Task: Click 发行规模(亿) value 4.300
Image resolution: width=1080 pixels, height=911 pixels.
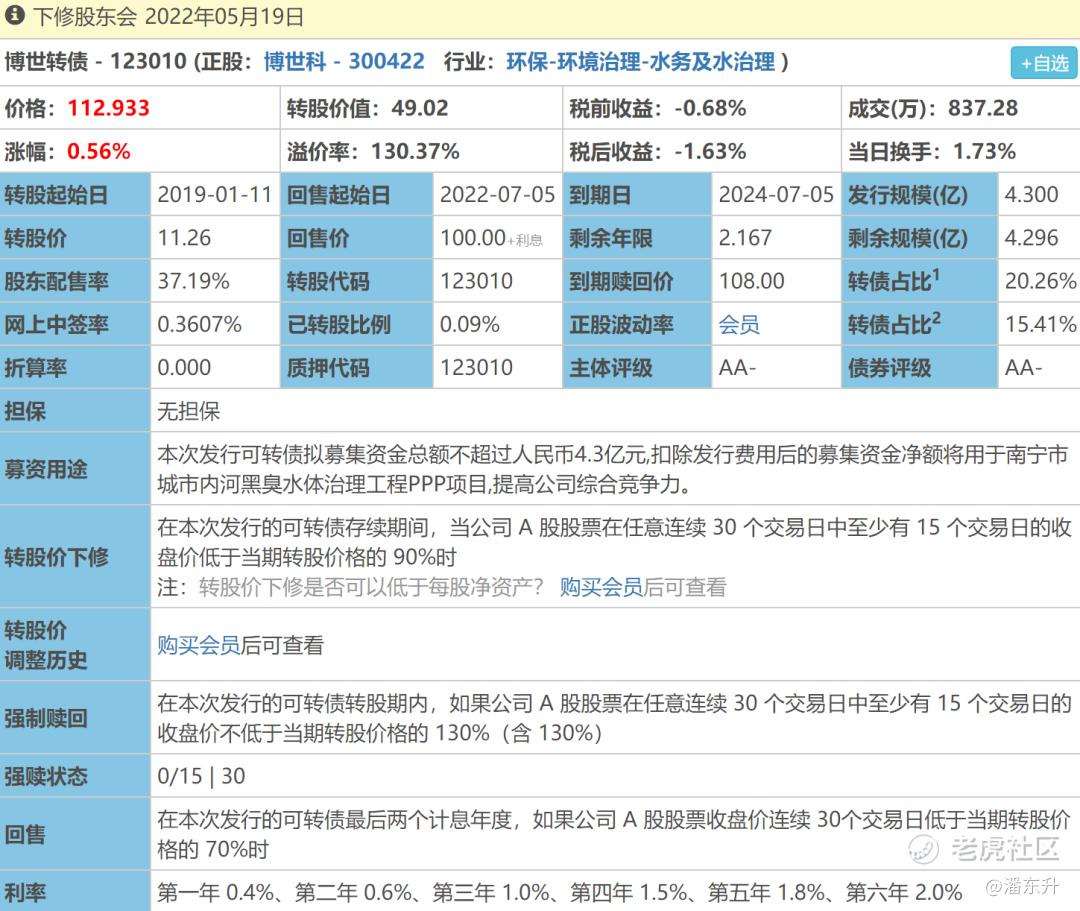Action: coord(1031,194)
